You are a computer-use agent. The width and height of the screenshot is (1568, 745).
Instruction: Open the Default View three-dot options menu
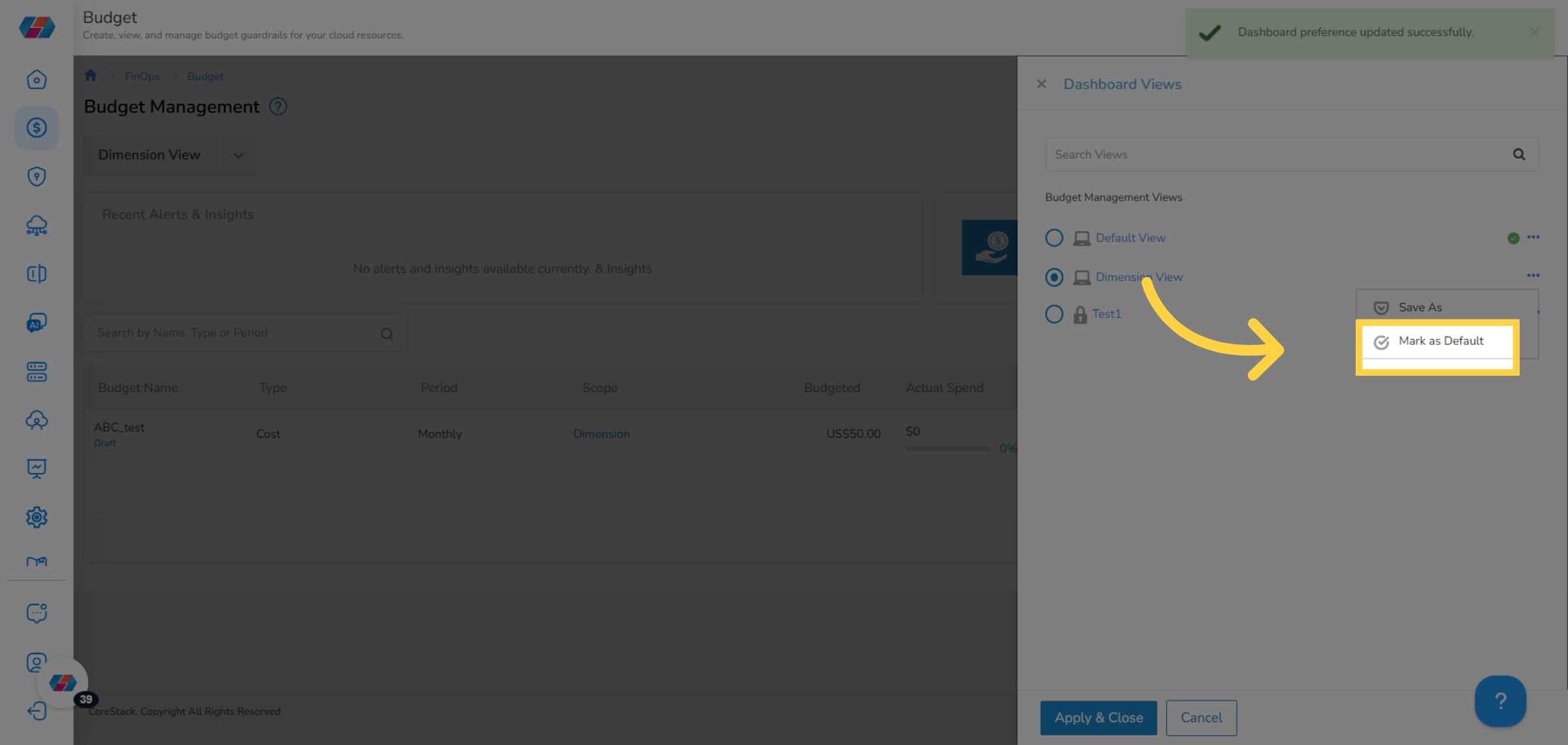1533,237
